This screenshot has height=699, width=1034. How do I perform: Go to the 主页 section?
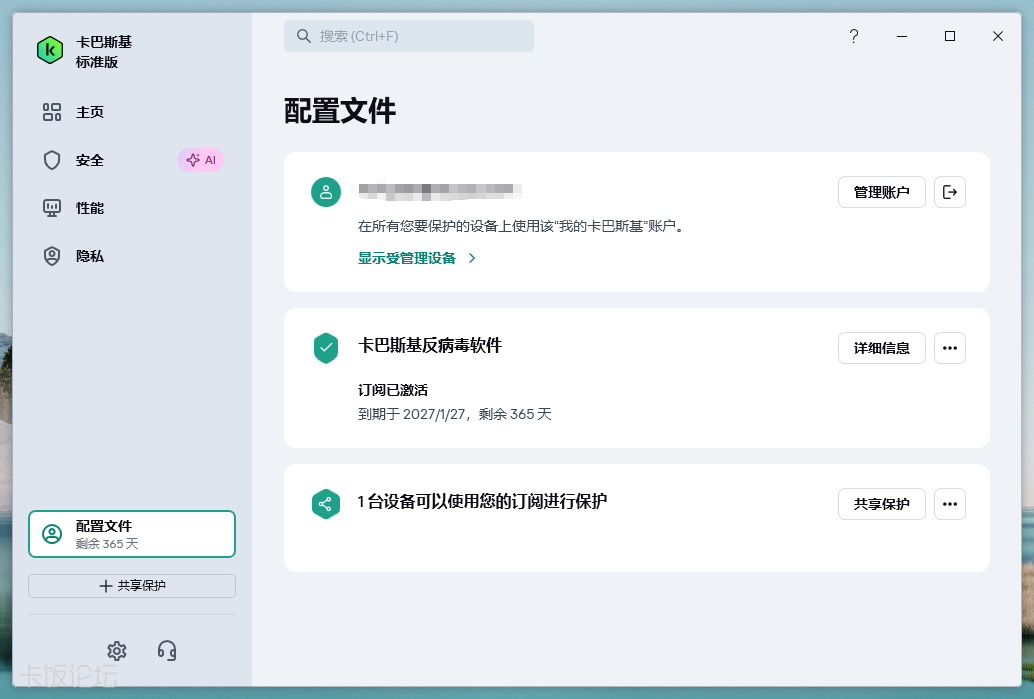tap(90, 112)
